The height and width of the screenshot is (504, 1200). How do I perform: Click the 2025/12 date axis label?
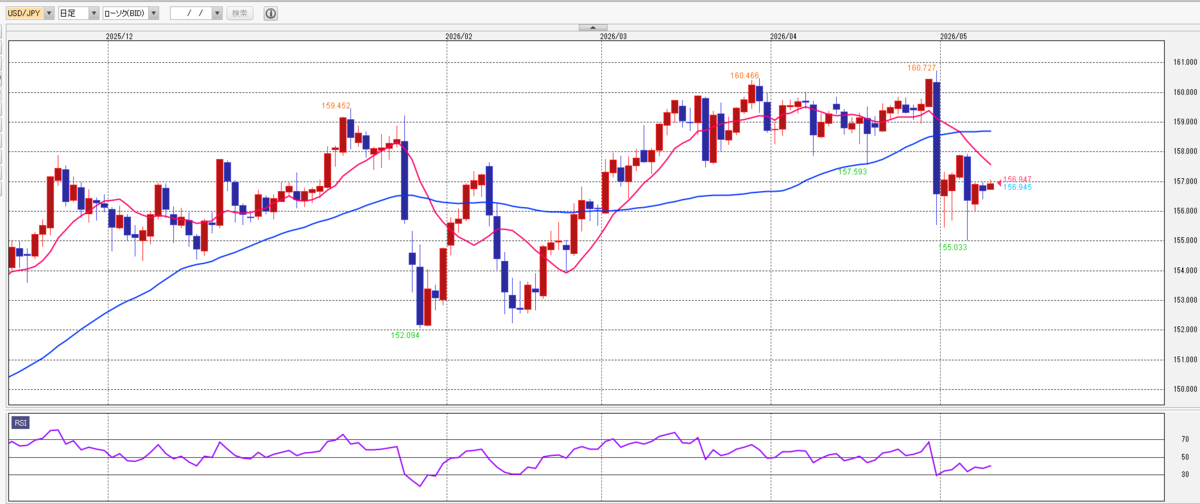(119, 35)
